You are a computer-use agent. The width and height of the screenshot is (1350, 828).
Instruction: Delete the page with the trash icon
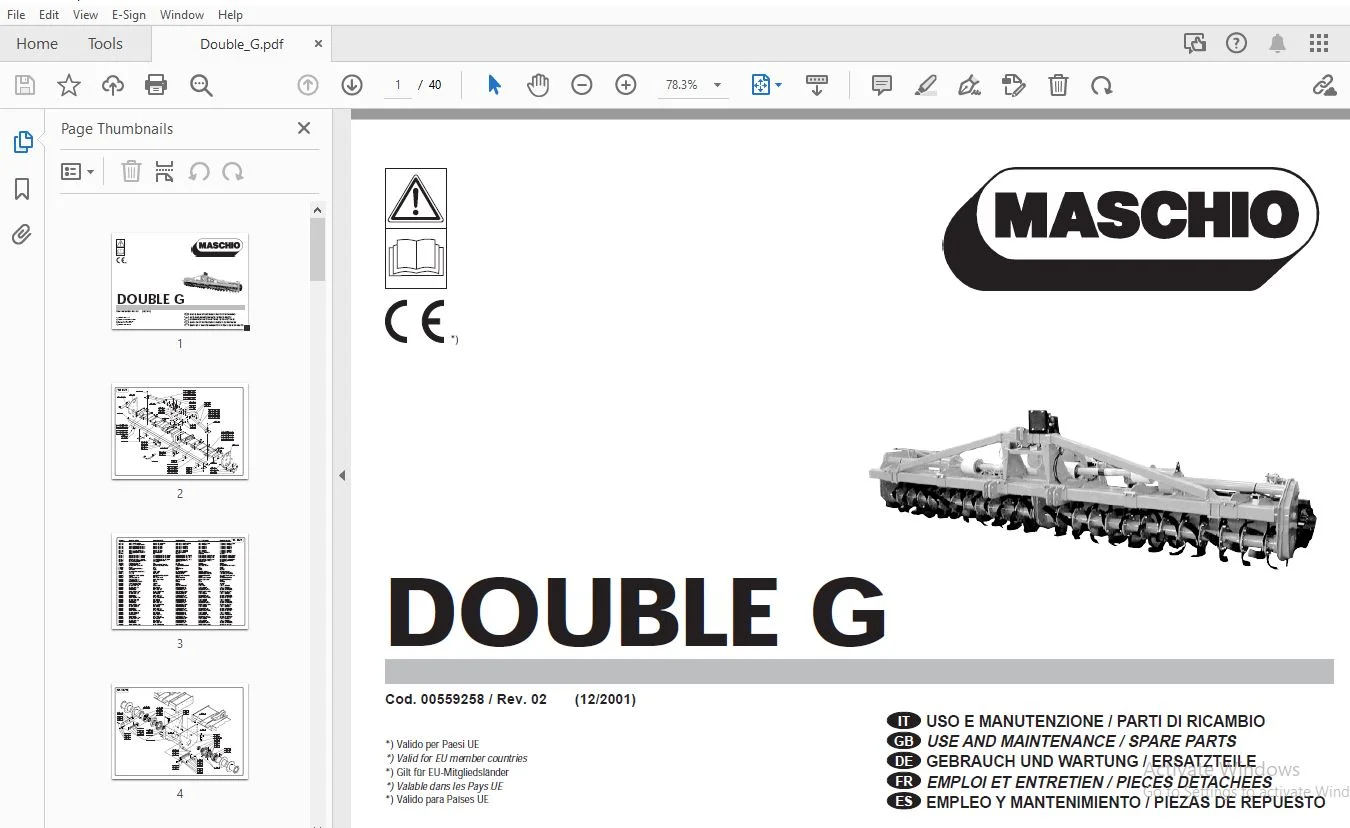[1058, 85]
